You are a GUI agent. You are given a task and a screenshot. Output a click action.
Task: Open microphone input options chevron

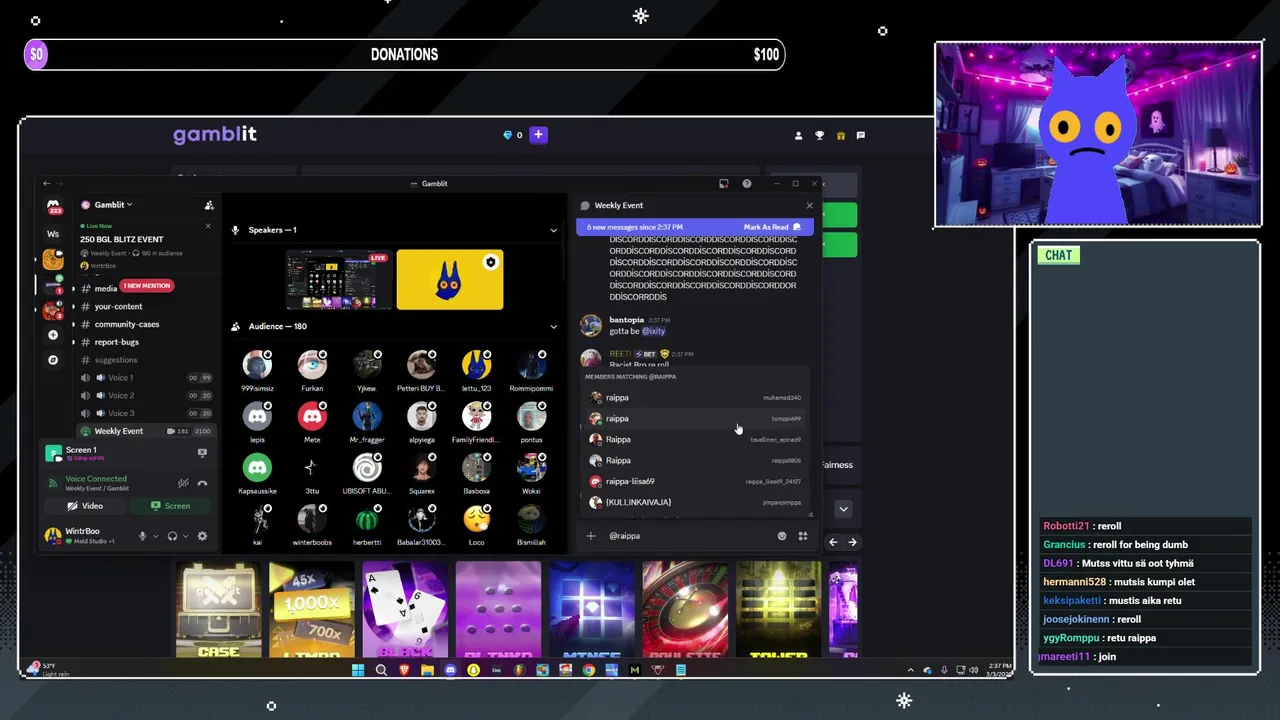(155, 537)
